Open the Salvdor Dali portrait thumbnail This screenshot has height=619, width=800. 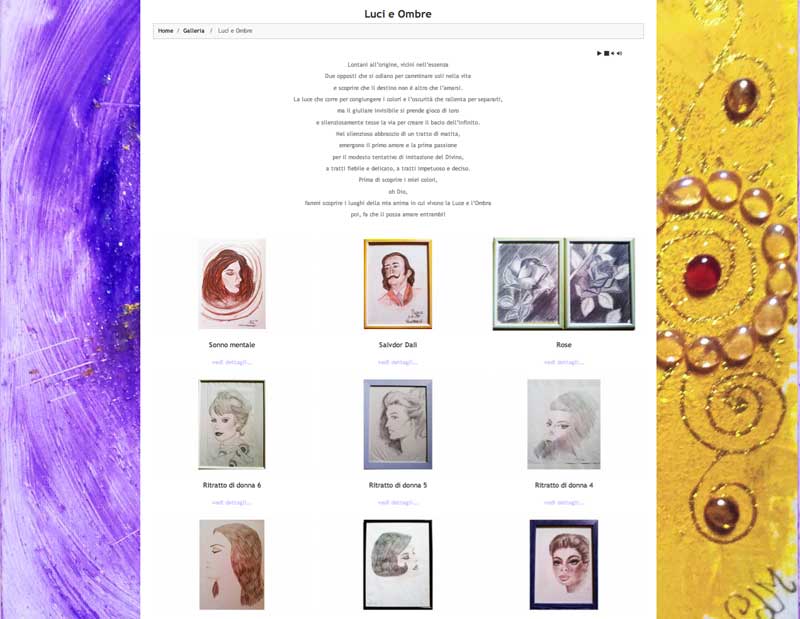point(397,284)
